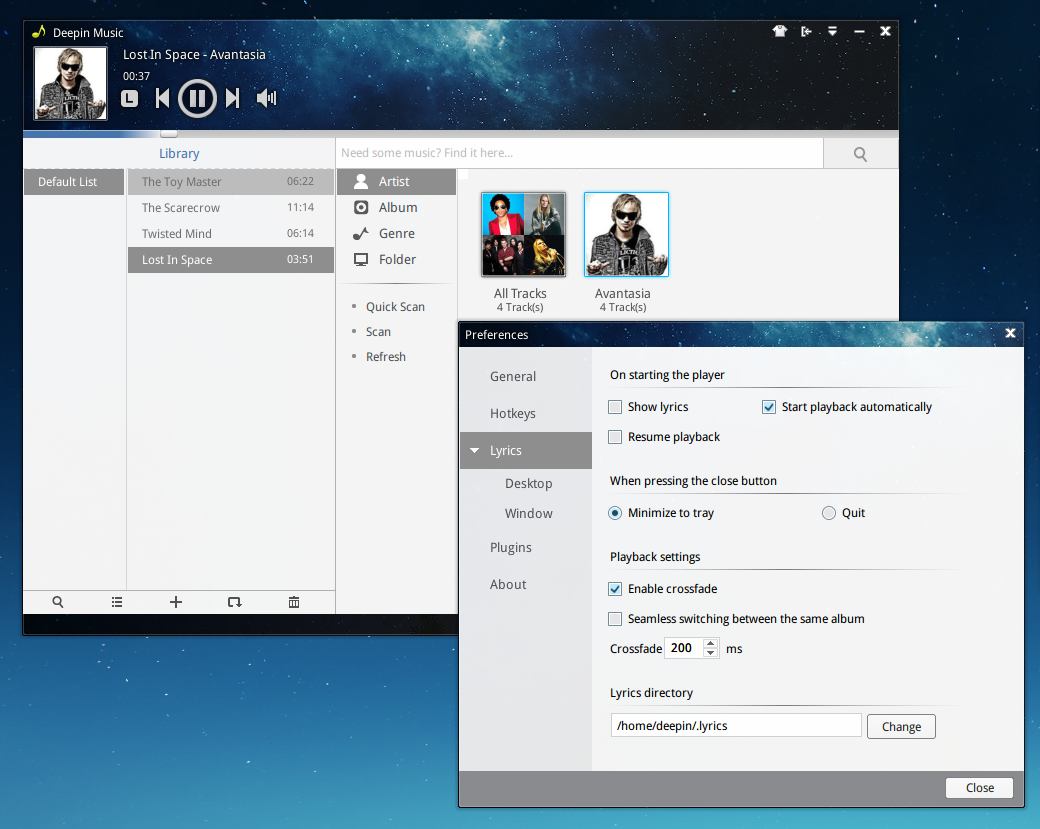Select the Artist view icon
The height and width of the screenshot is (829, 1040).
(x=361, y=181)
